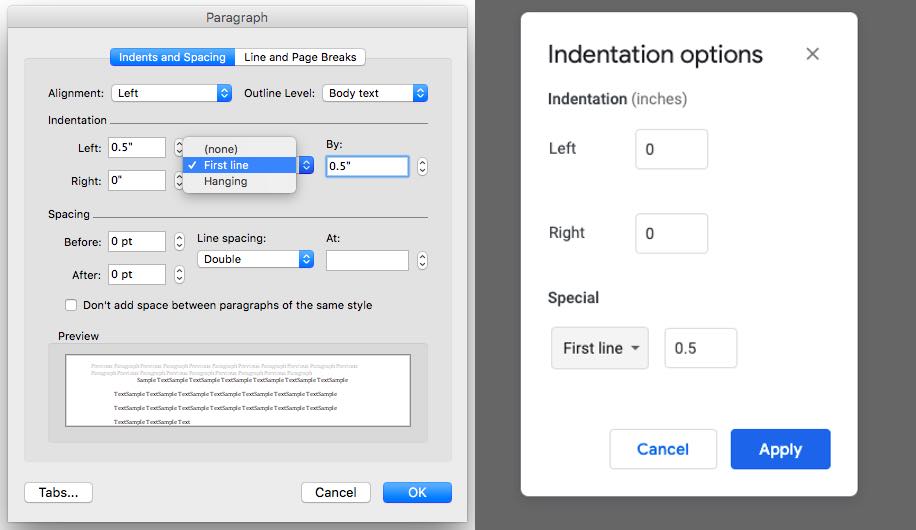Select (none) in special indent menu
The width and height of the screenshot is (916, 530).
pyautogui.click(x=240, y=149)
